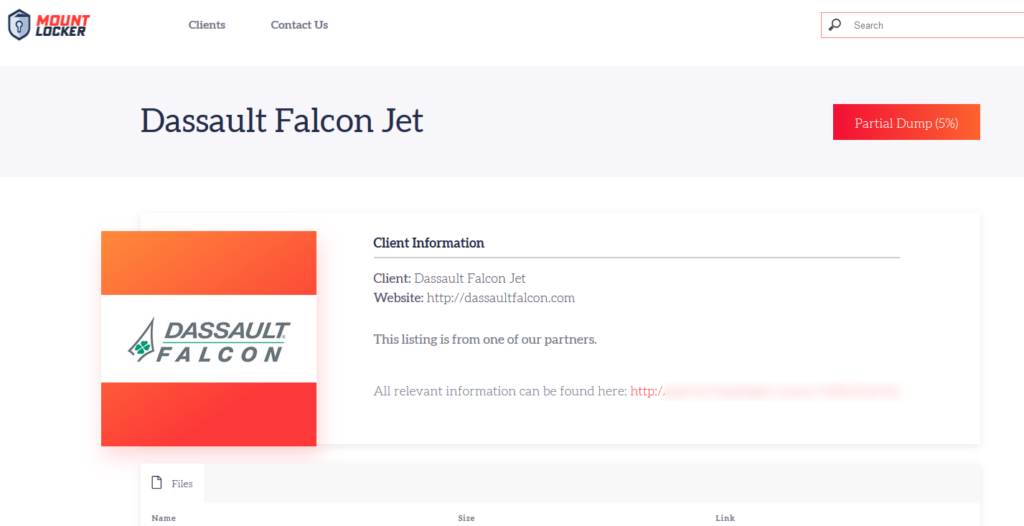
Task: Open the blurred relevant information link
Action: (x=765, y=391)
